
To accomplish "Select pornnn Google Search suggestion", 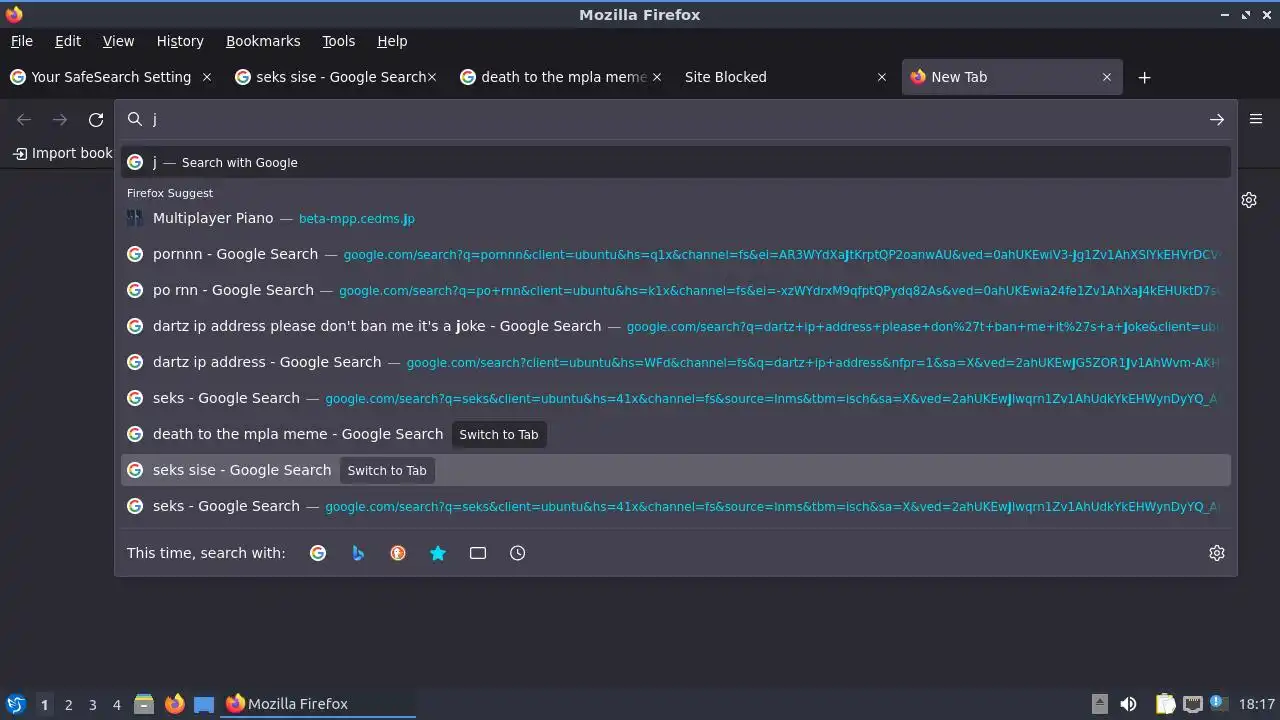I will (x=676, y=254).
